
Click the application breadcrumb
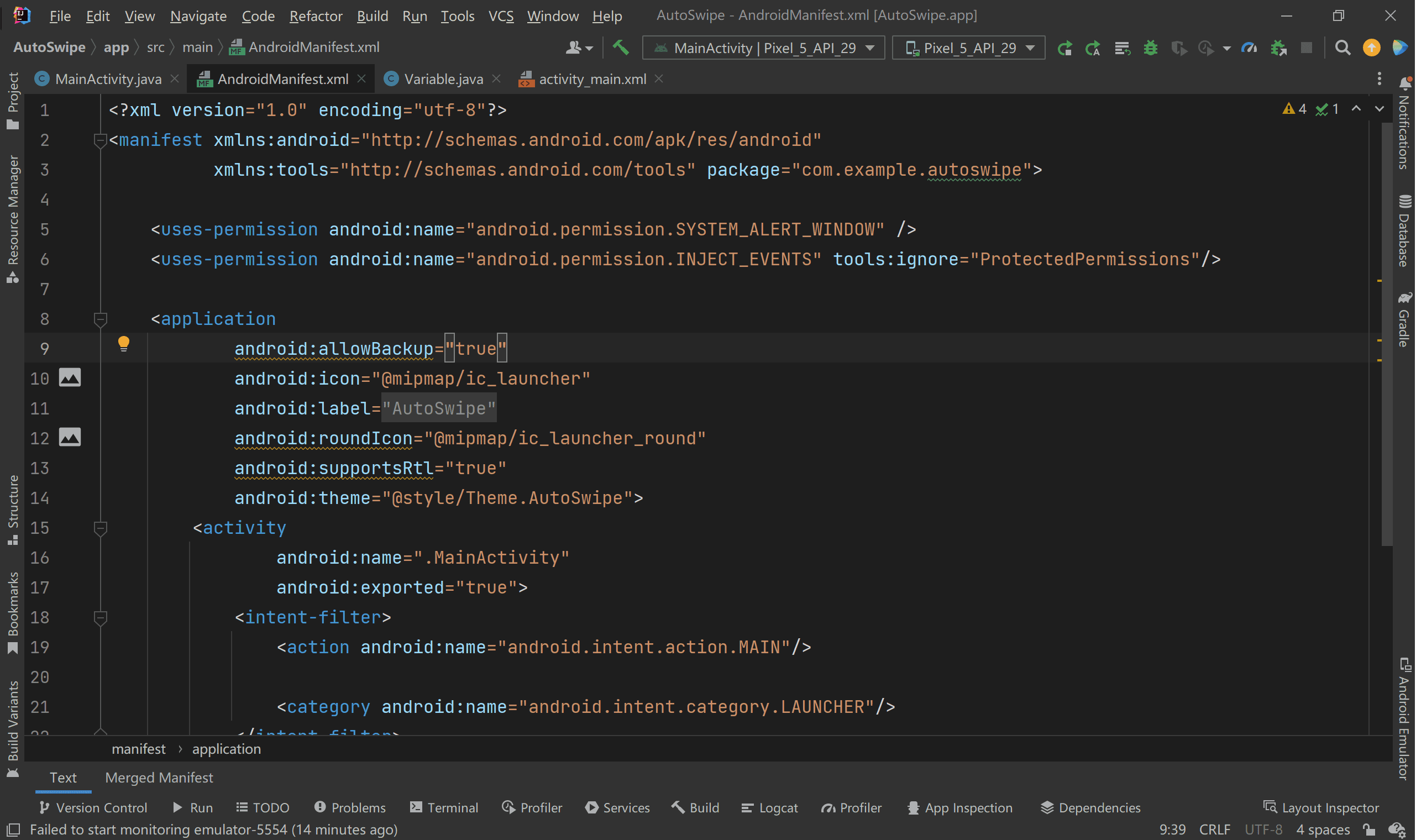pos(227,749)
